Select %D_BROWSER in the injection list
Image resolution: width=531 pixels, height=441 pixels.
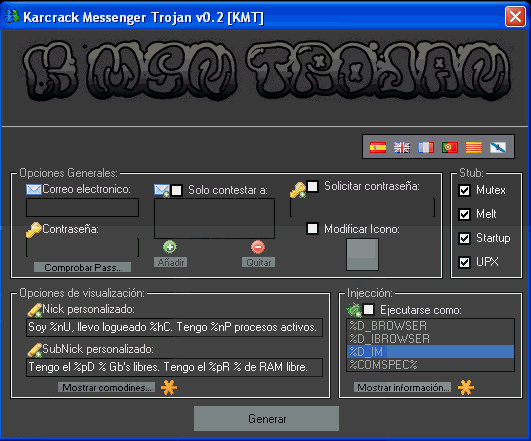pos(430,326)
